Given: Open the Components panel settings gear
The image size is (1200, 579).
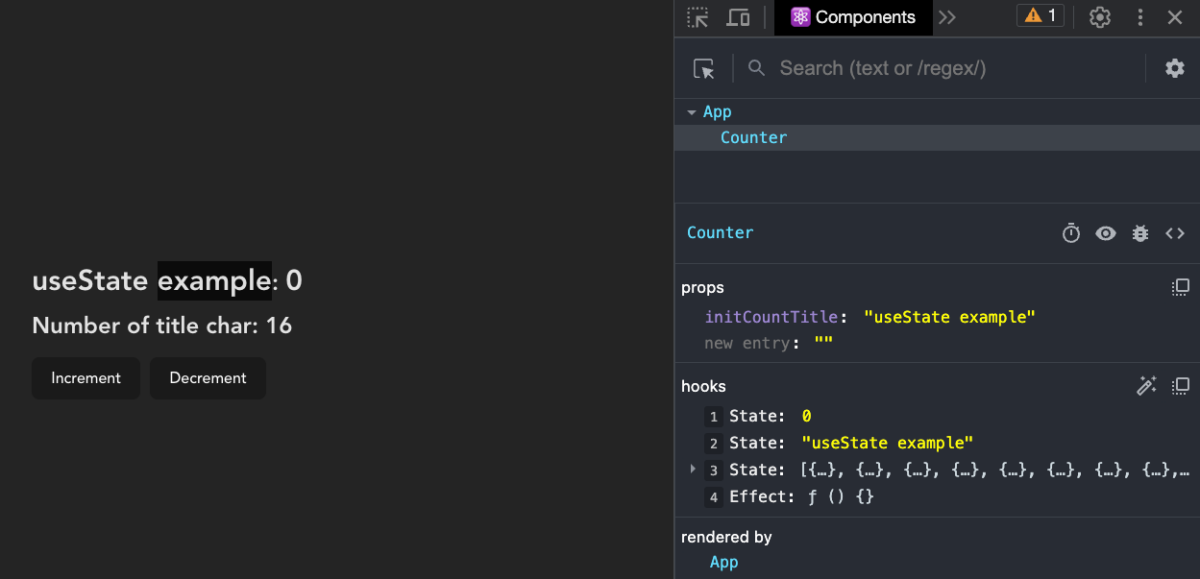Looking at the screenshot, I should pyautogui.click(x=1174, y=67).
